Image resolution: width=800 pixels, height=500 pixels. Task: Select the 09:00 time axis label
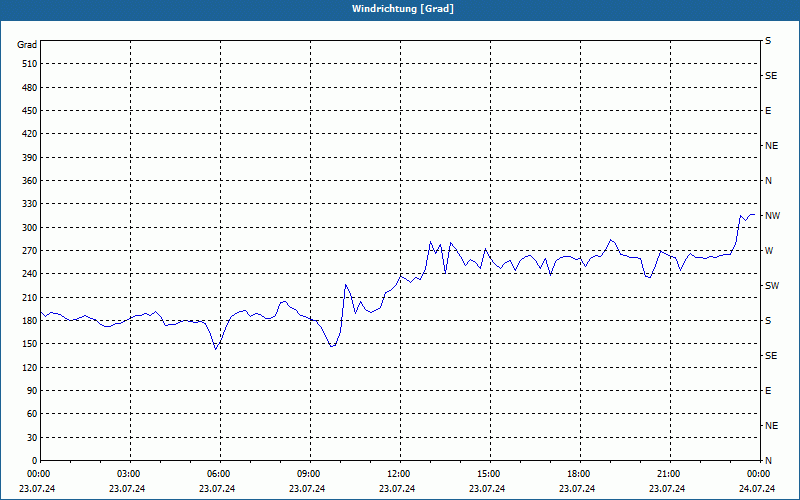click(x=309, y=474)
